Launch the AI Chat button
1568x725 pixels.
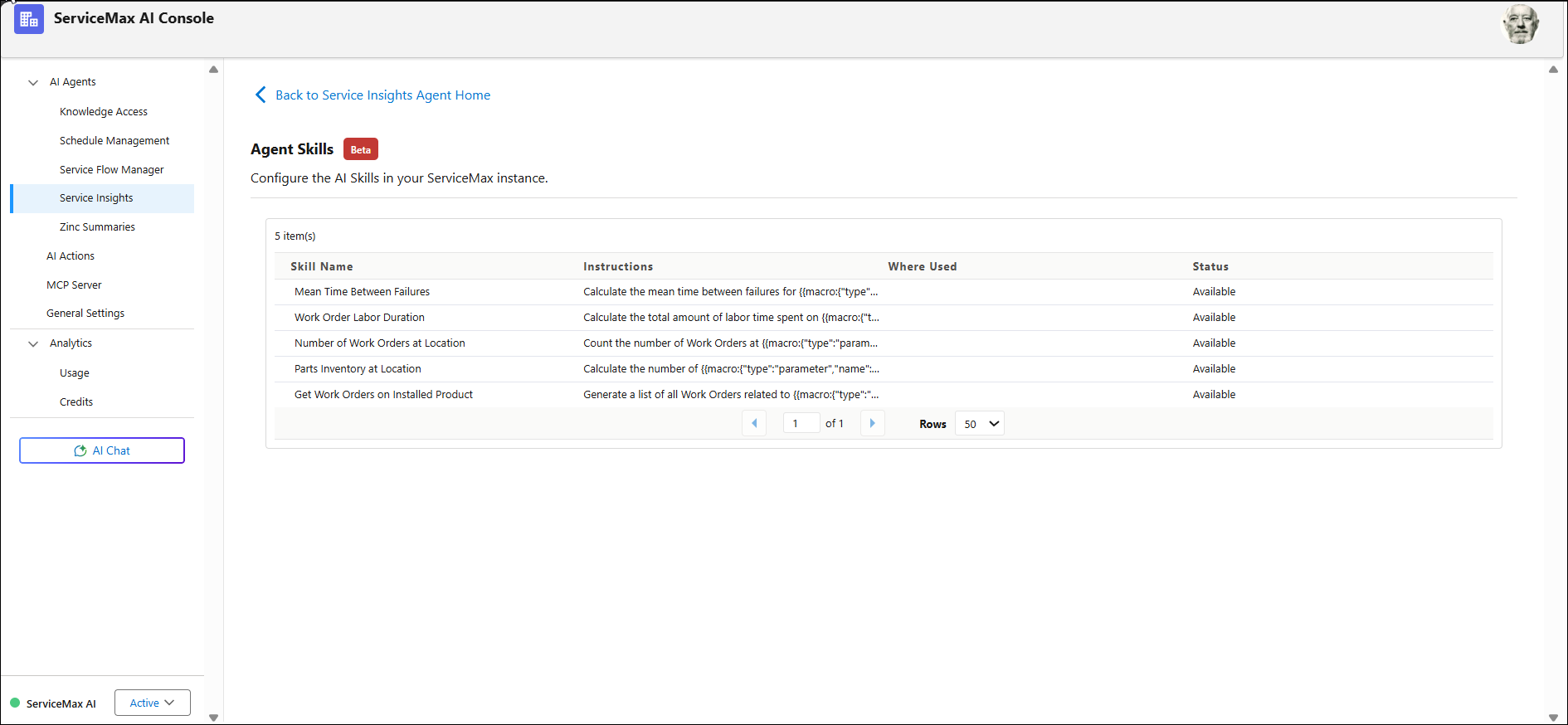coord(102,450)
